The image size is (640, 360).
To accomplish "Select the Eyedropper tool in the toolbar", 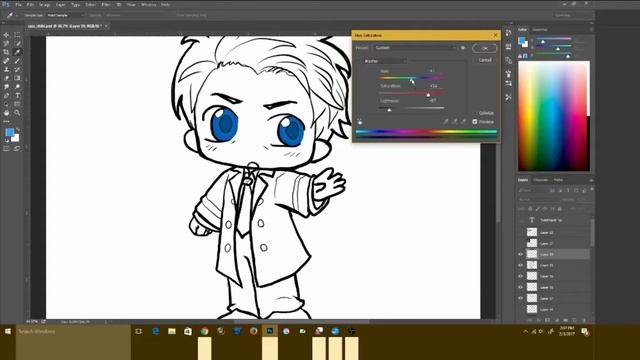I will tap(17, 52).
